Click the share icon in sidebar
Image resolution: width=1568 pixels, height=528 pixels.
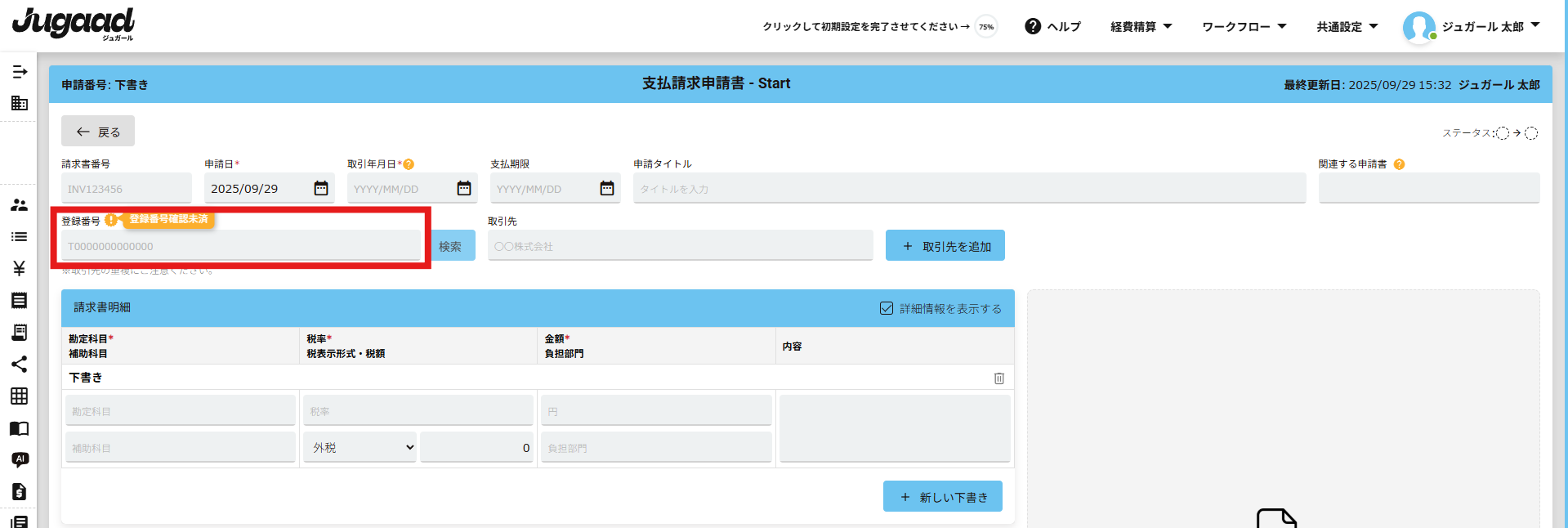(x=20, y=364)
